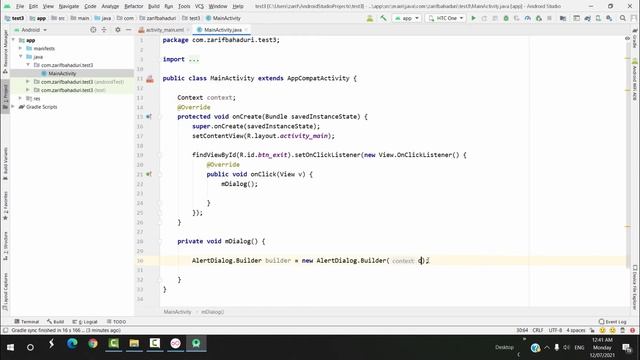Click the Sync Project with Gradle icon

click(x=587, y=18)
